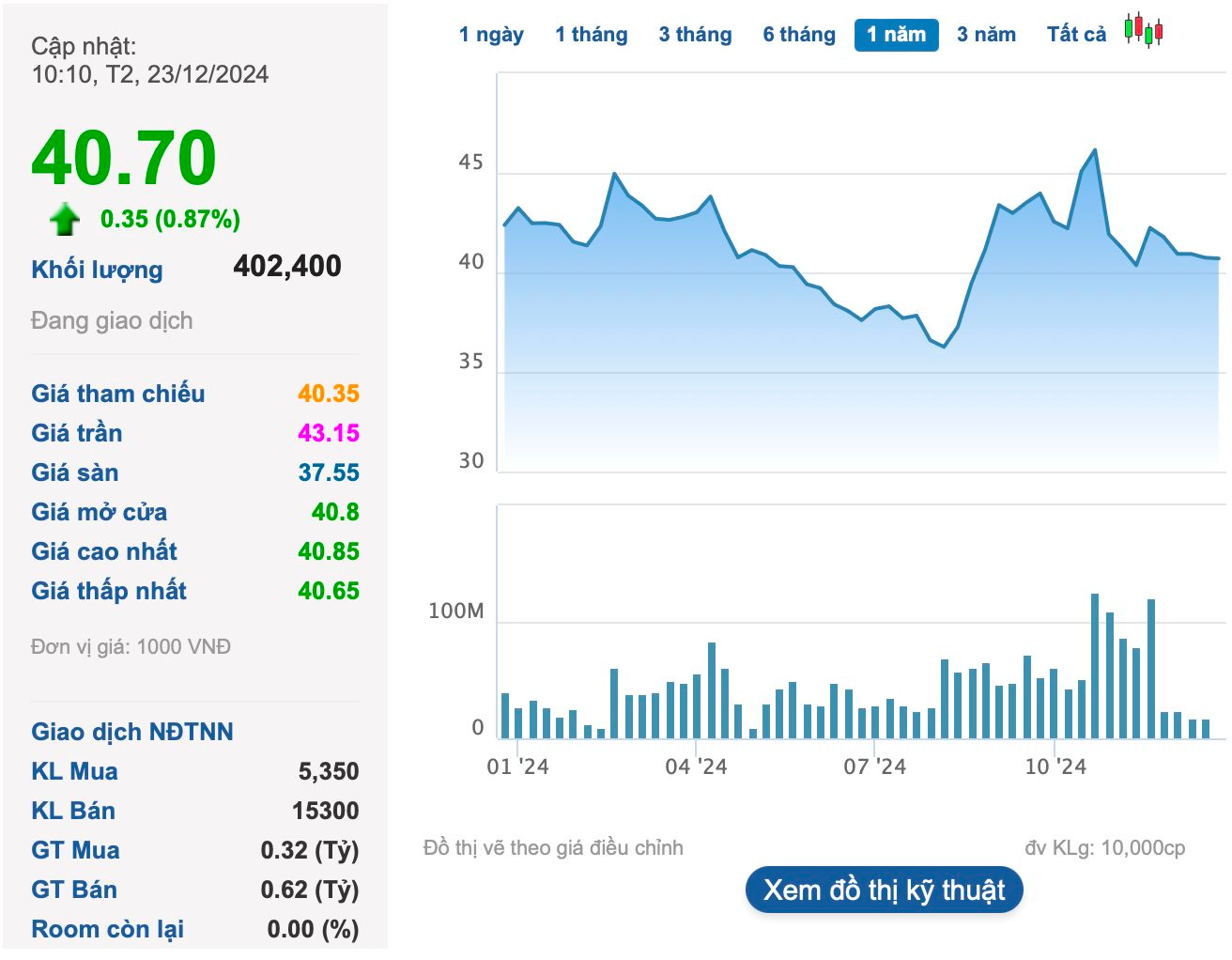Viewport: 1232px width, 960px height.
Task: Click the Giao dịch NĐTNN heading
Action: click(x=132, y=732)
